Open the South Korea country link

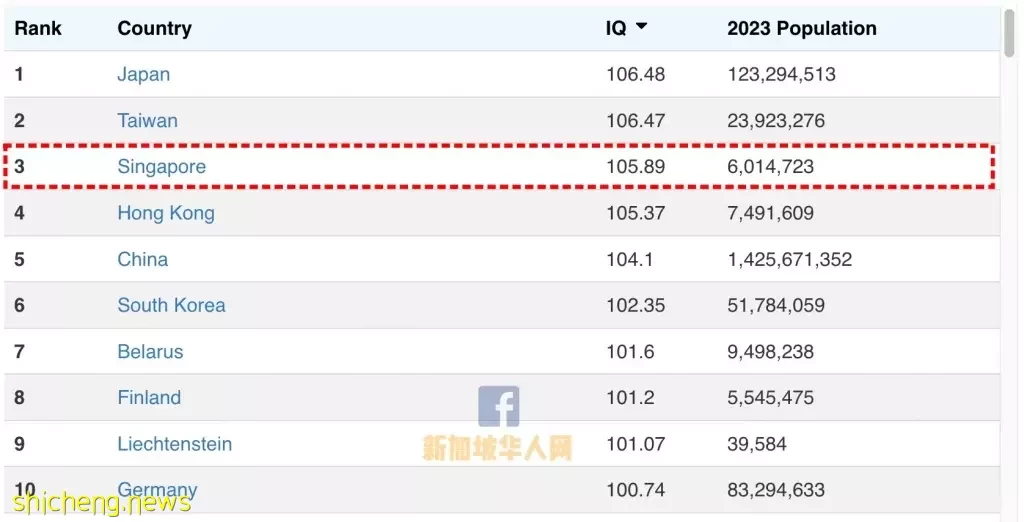[x=171, y=305]
